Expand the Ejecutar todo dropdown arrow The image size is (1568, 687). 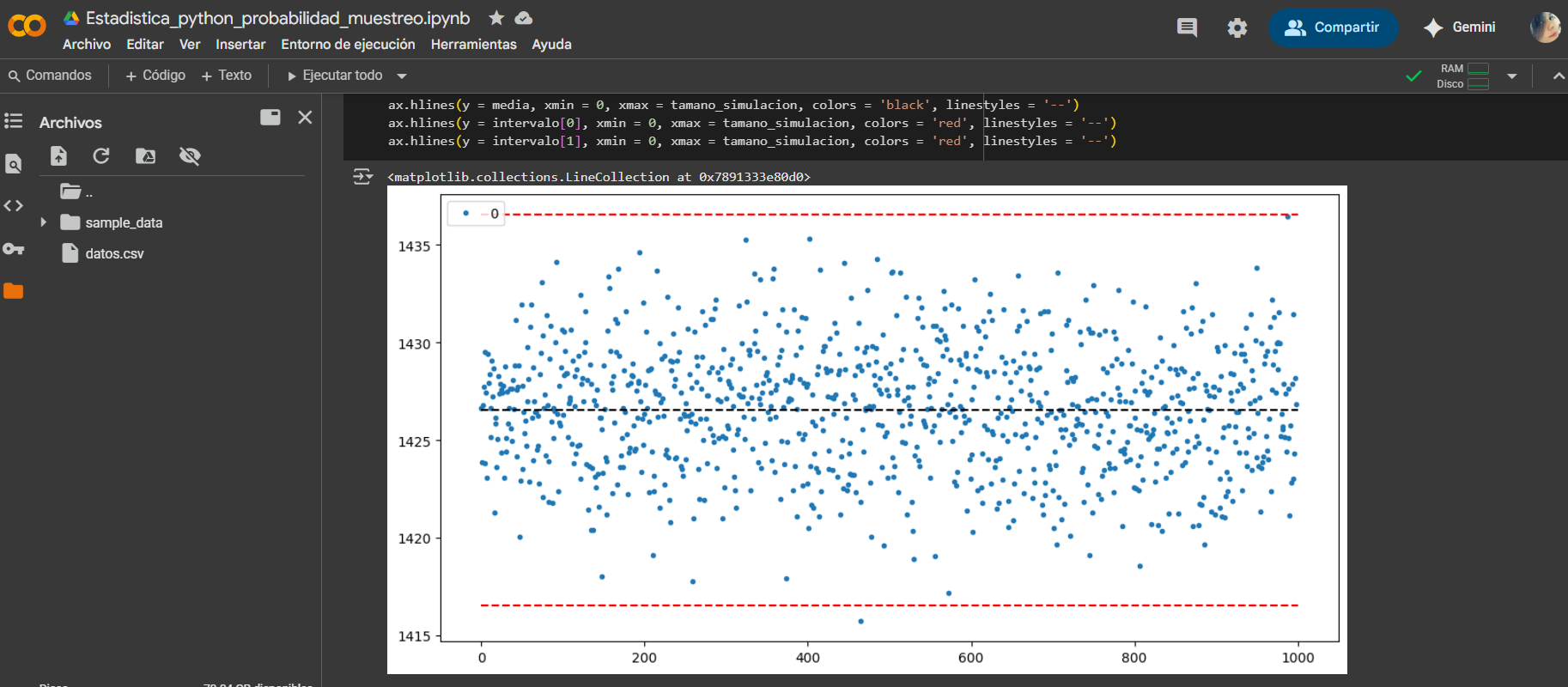[x=401, y=76]
